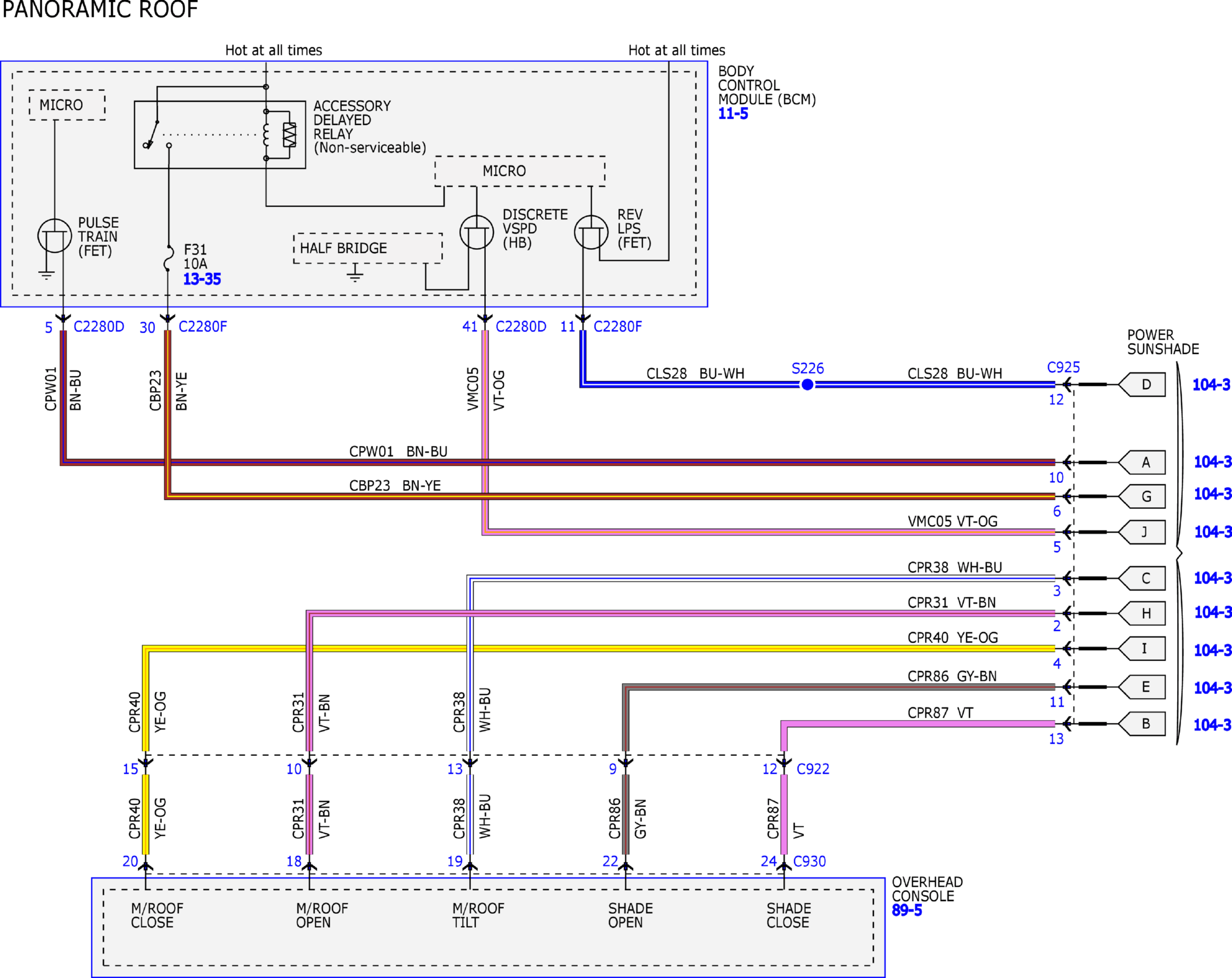The image size is (1232, 978).
Task: Click the C925 connector label
Action: pyautogui.click(x=1064, y=367)
